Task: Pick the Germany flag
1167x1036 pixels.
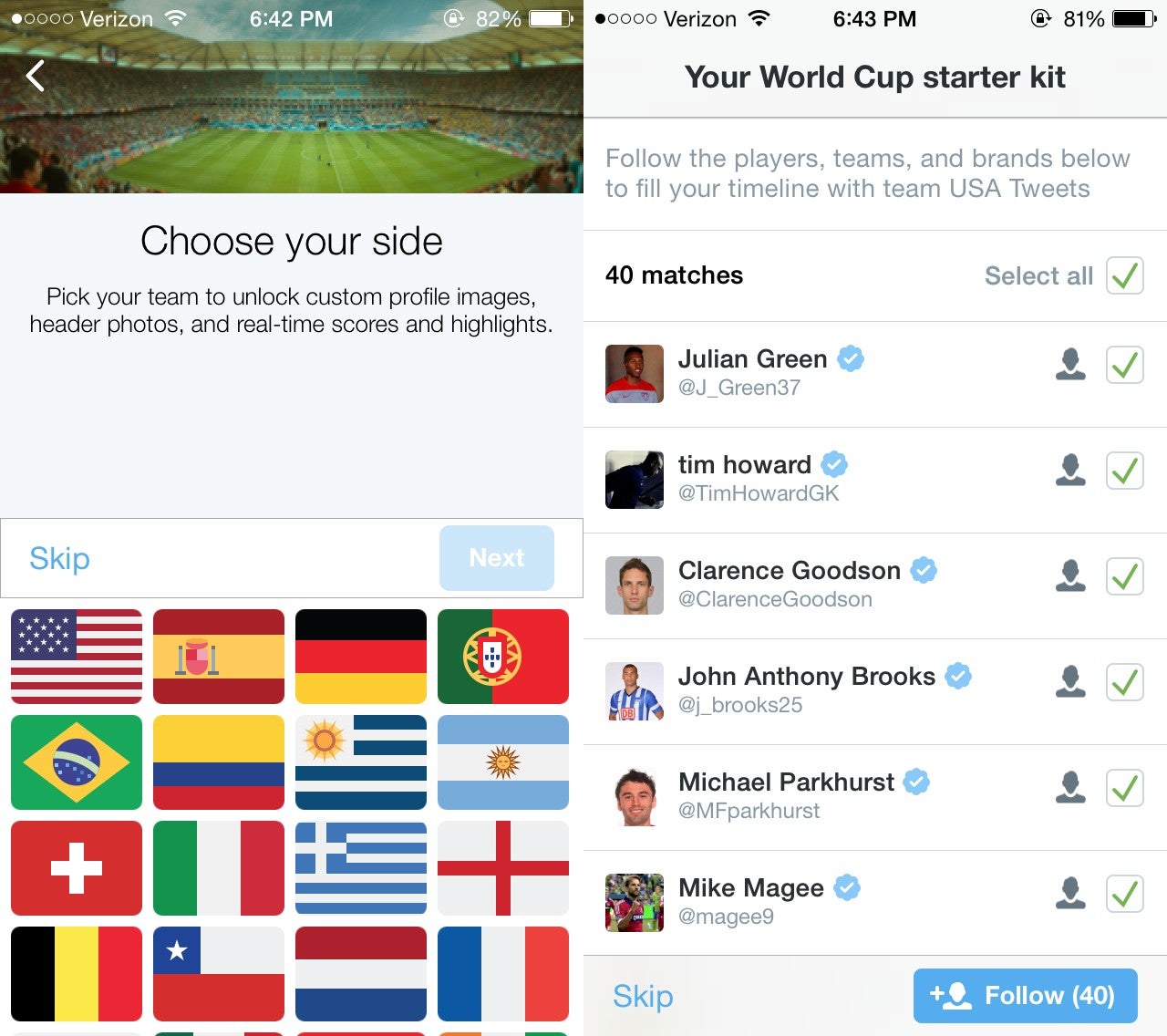Action: (361, 657)
